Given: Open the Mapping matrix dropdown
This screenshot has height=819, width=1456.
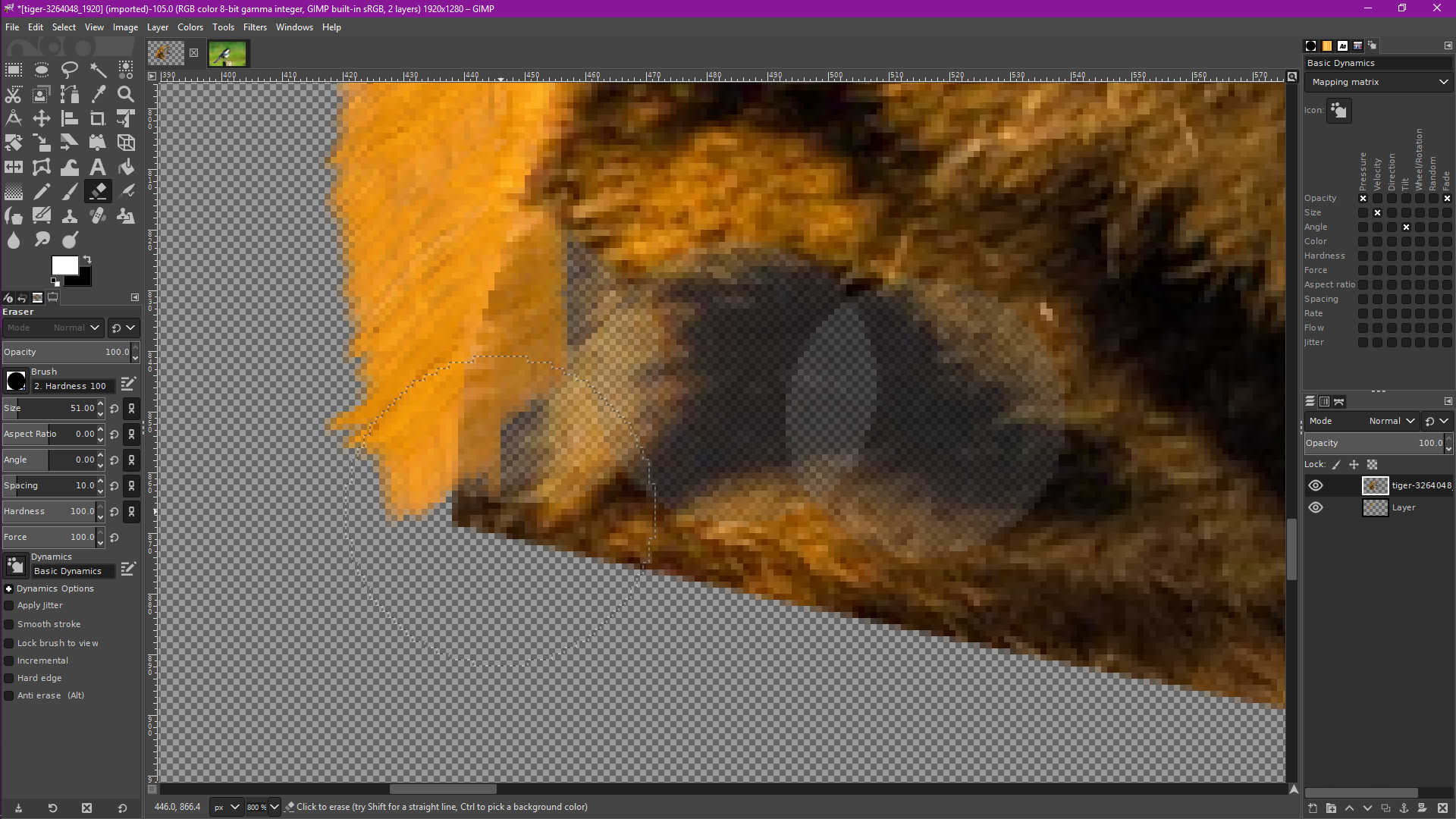Looking at the screenshot, I should coord(1378,82).
